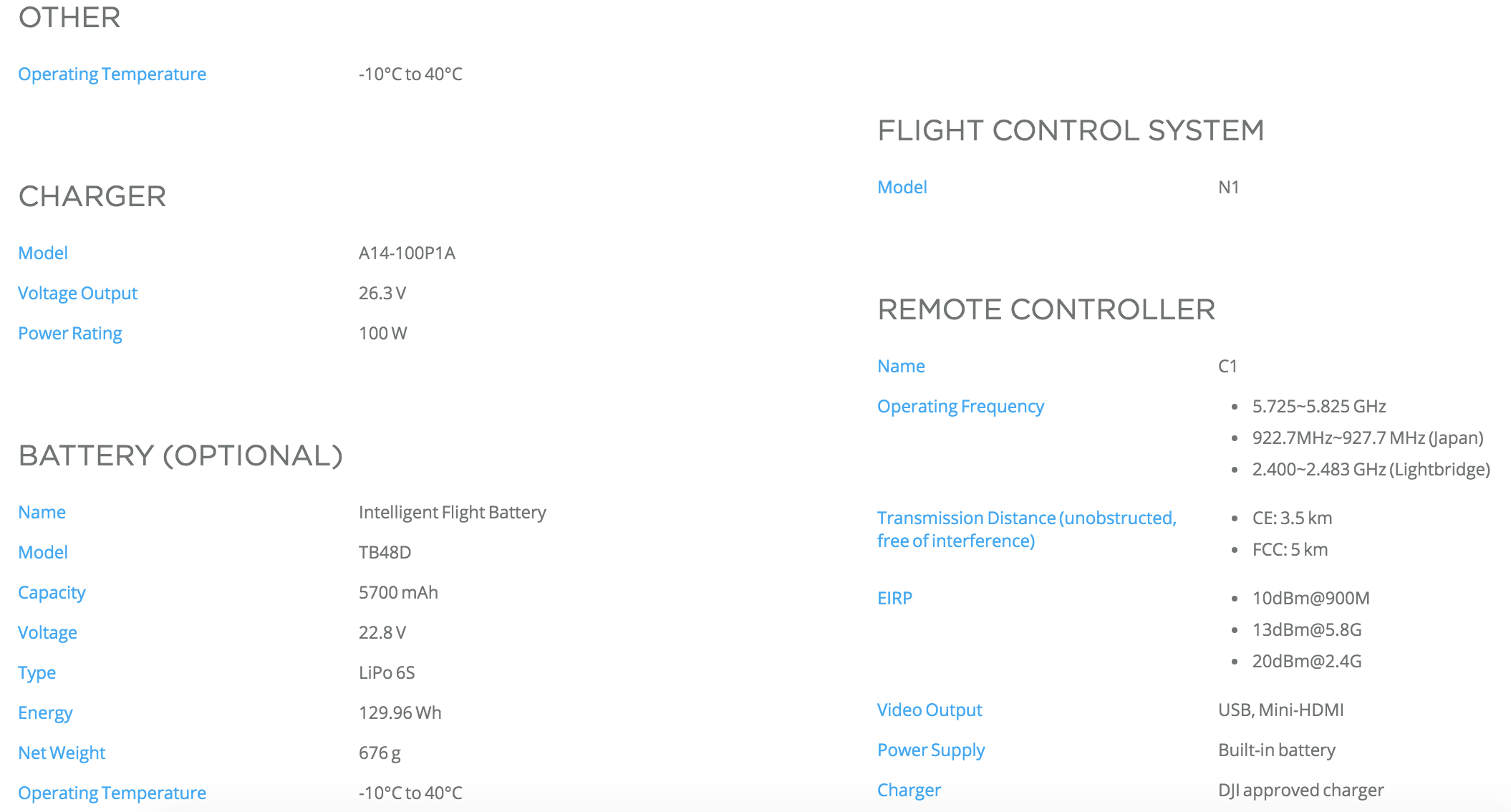This screenshot has width=1511, height=812.
Task: Click the Power Supply label
Action: pyautogui.click(x=931, y=750)
